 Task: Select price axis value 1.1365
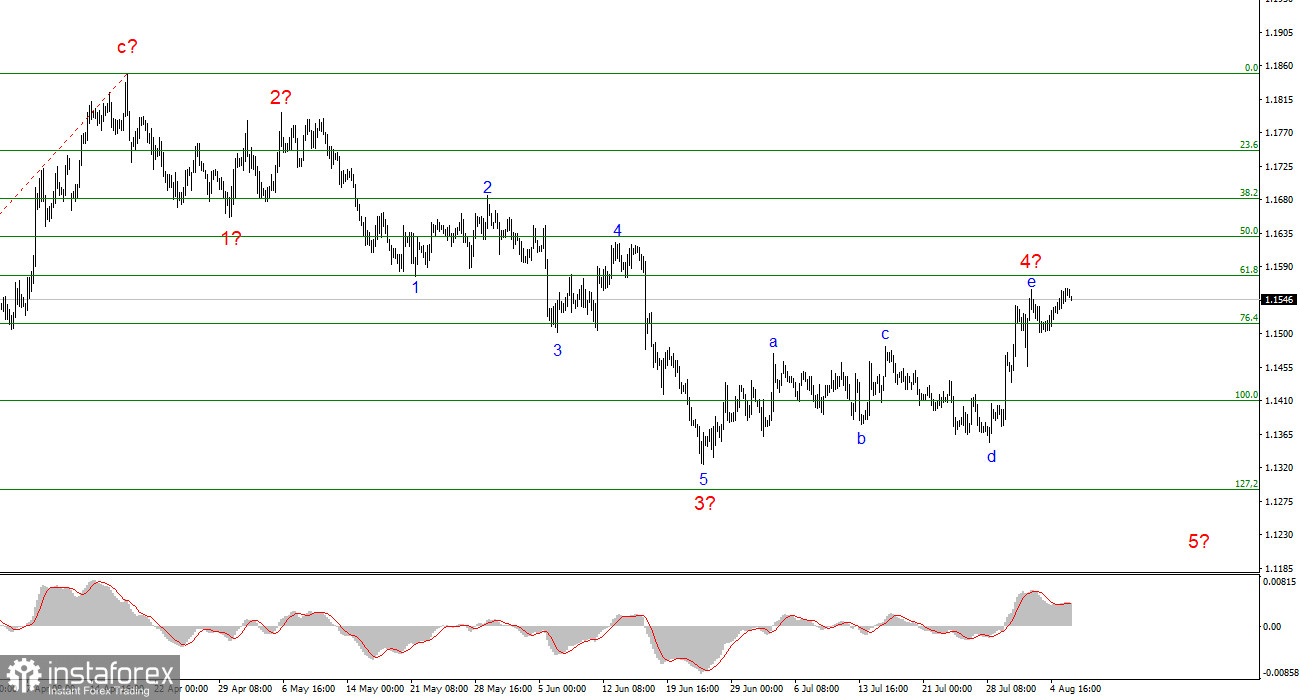coord(1281,435)
